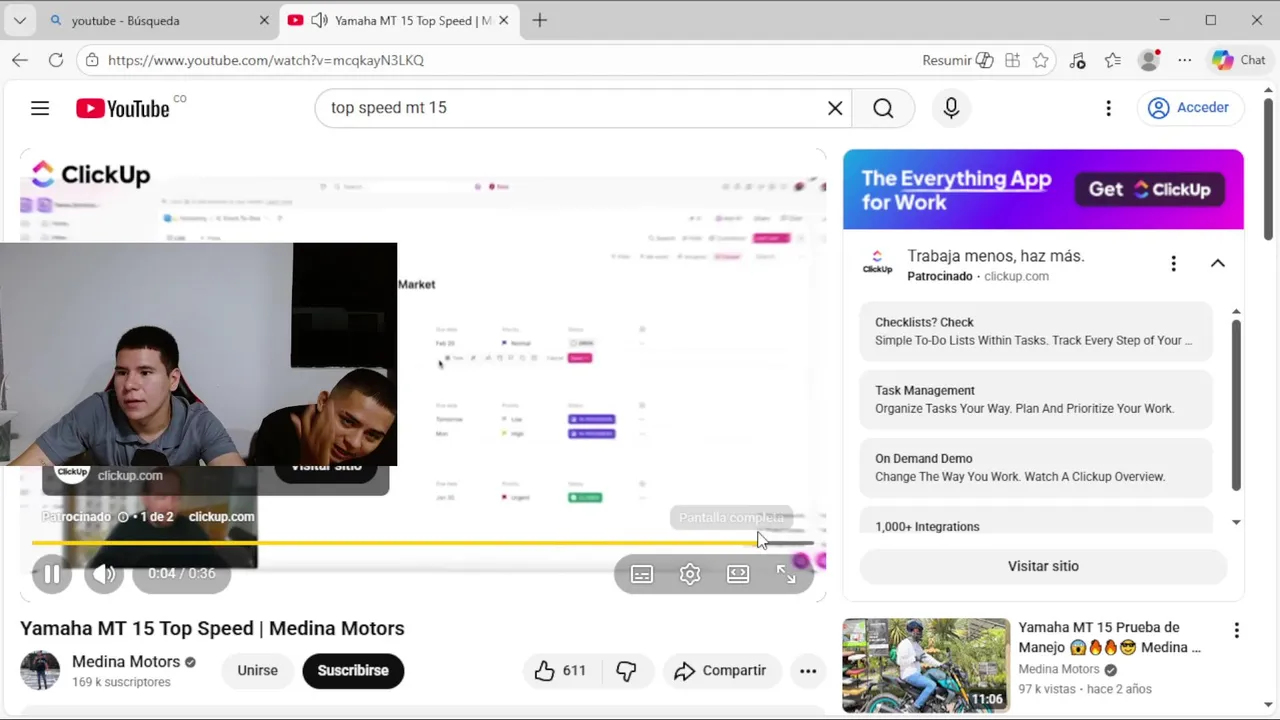Viewport: 1280px width, 720px height.
Task: Join channel with Unirse button
Action: (257, 671)
